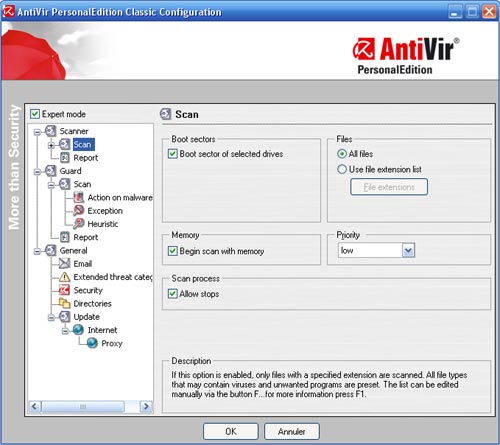Select the Internet item in tree

pyautogui.click(x=102, y=330)
